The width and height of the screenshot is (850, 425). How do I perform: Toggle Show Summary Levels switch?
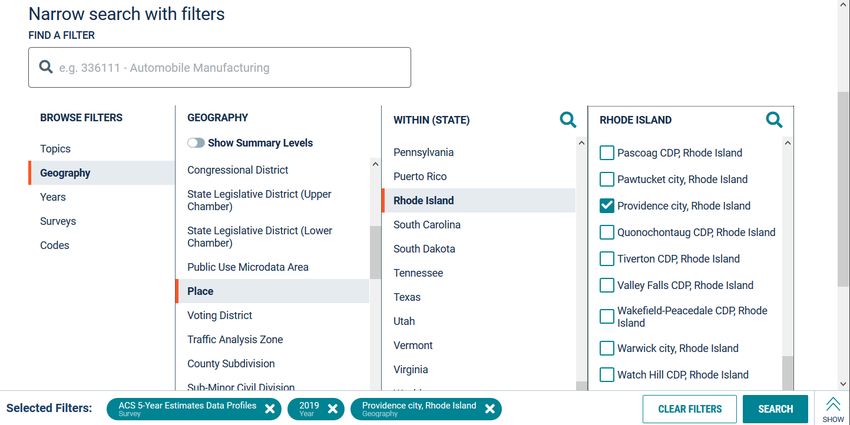coord(196,143)
